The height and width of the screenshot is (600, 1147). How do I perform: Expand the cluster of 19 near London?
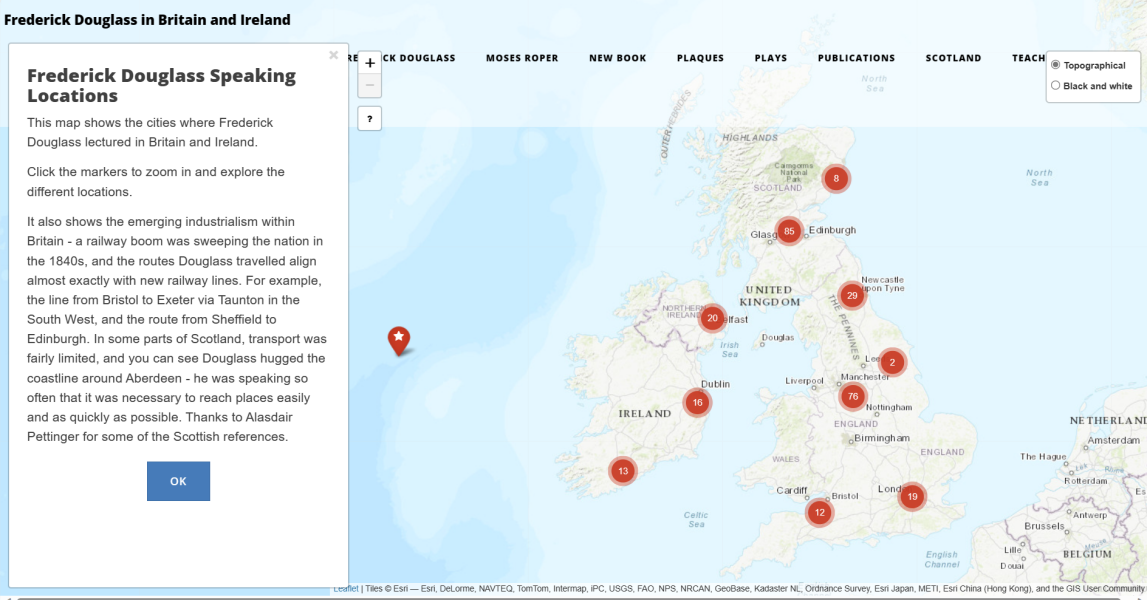[912, 495]
